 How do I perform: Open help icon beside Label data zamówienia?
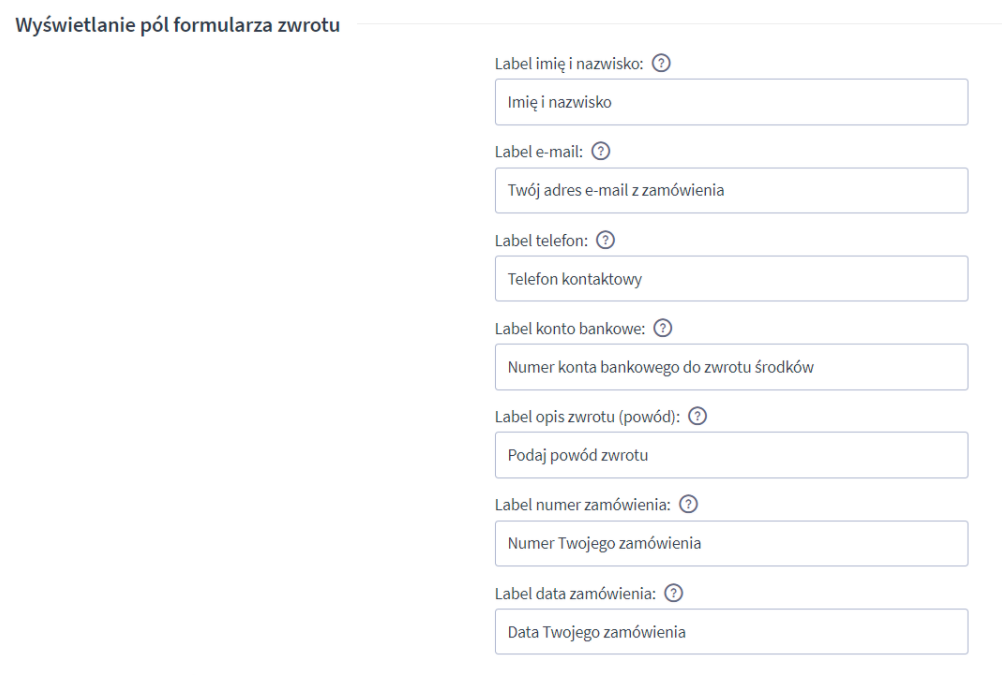[x=673, y=594]
